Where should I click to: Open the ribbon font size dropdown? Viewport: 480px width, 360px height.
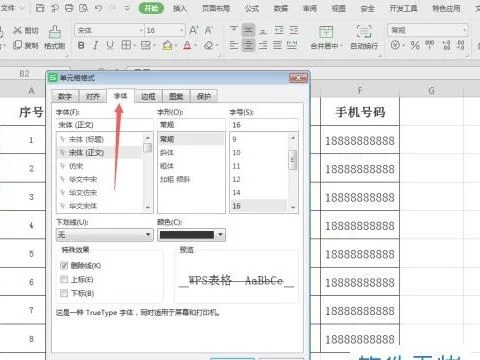182,30
